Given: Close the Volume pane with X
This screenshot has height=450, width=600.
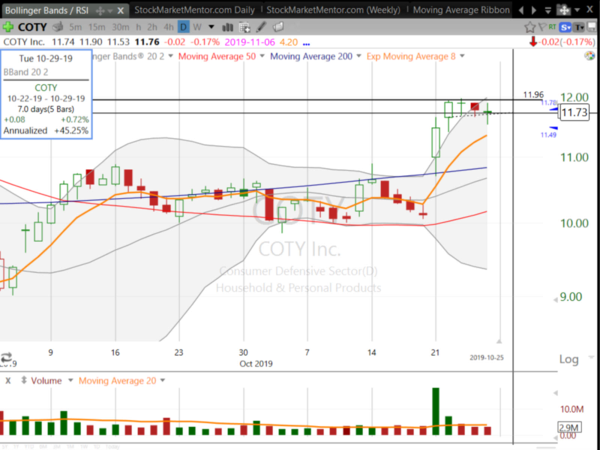Looking at the screenshot, I should tap(8, 381).
